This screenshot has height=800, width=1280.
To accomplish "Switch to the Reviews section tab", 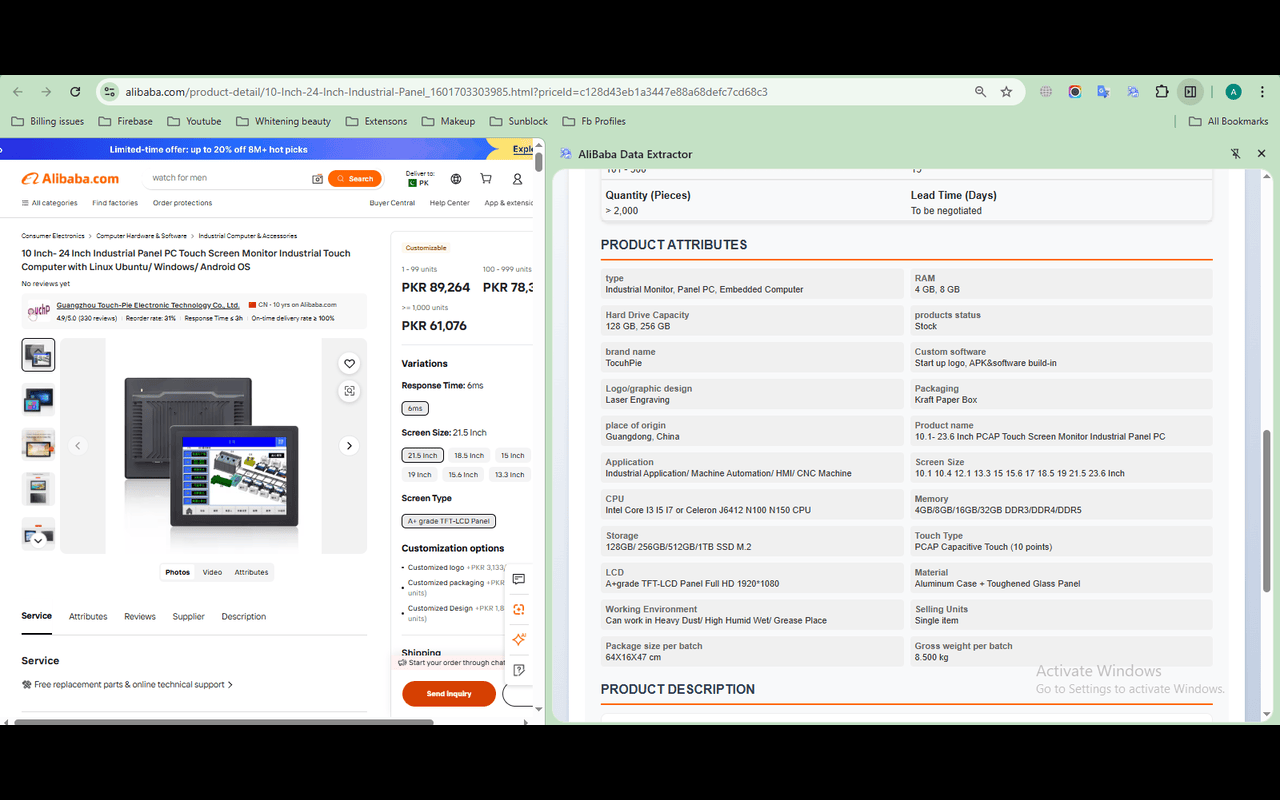I will (140, 616).
